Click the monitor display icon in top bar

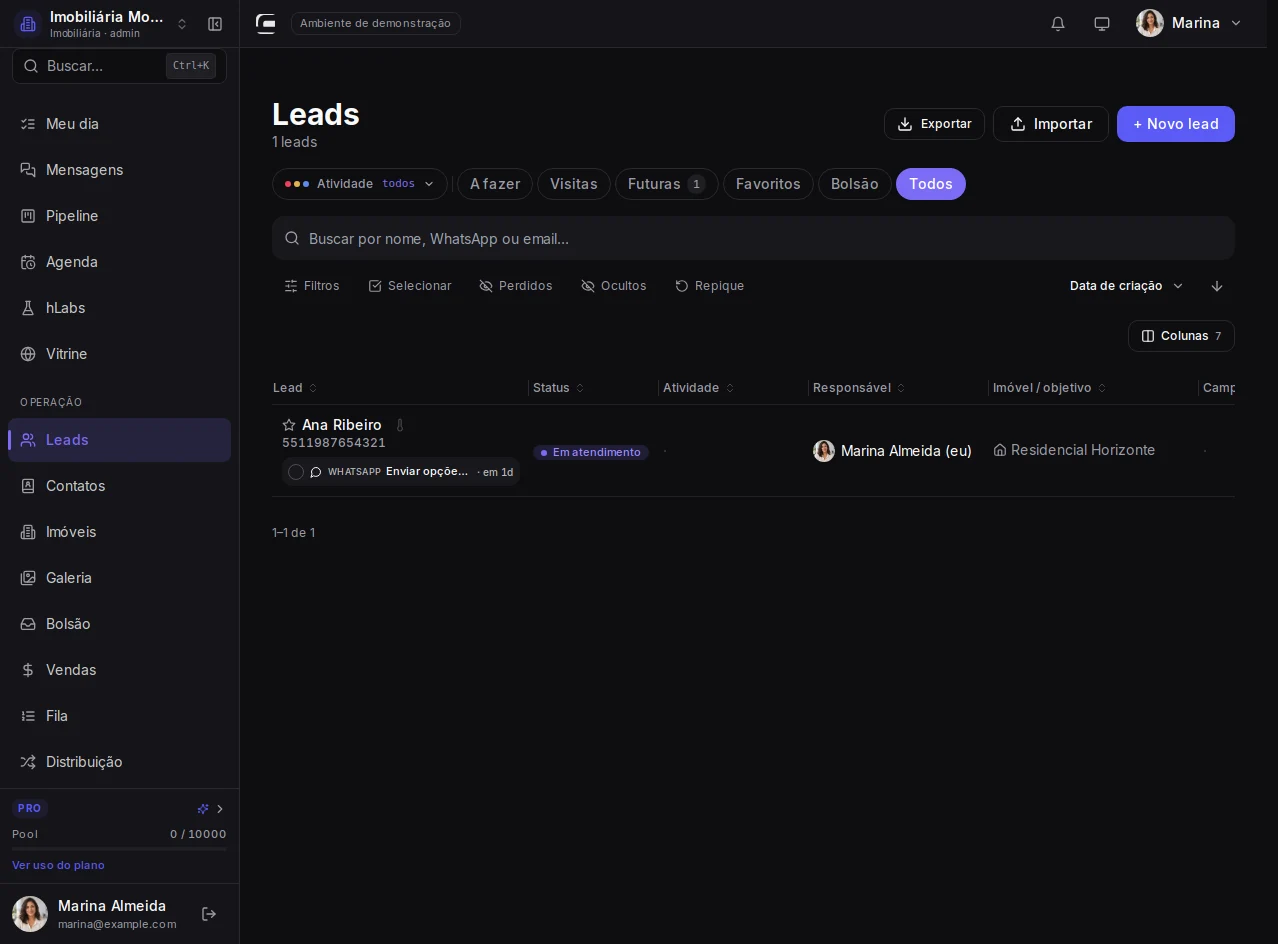[1102, 24]
